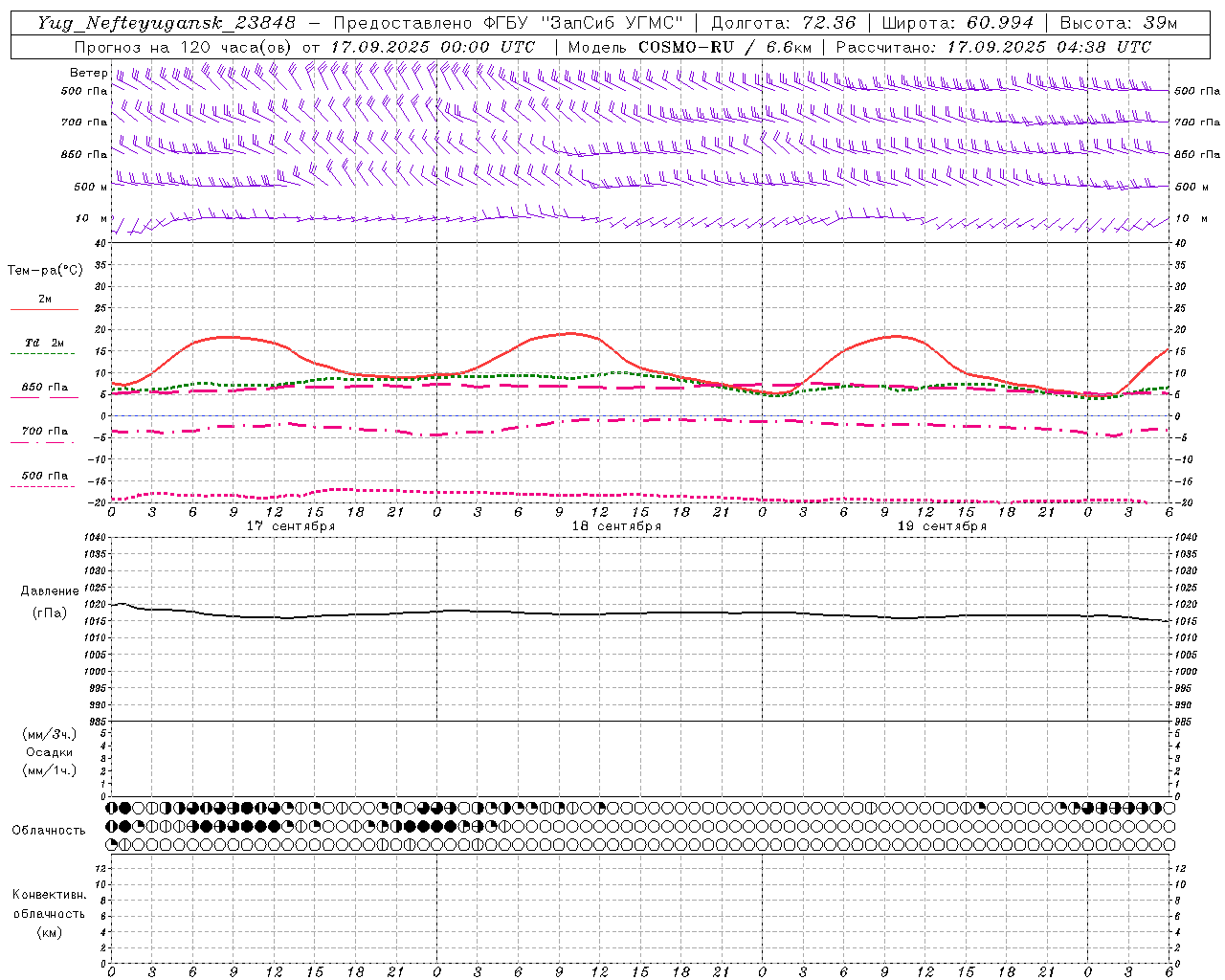
Task: Click the 'Широта: 60.994' latitude value
Action: [957, 23]
